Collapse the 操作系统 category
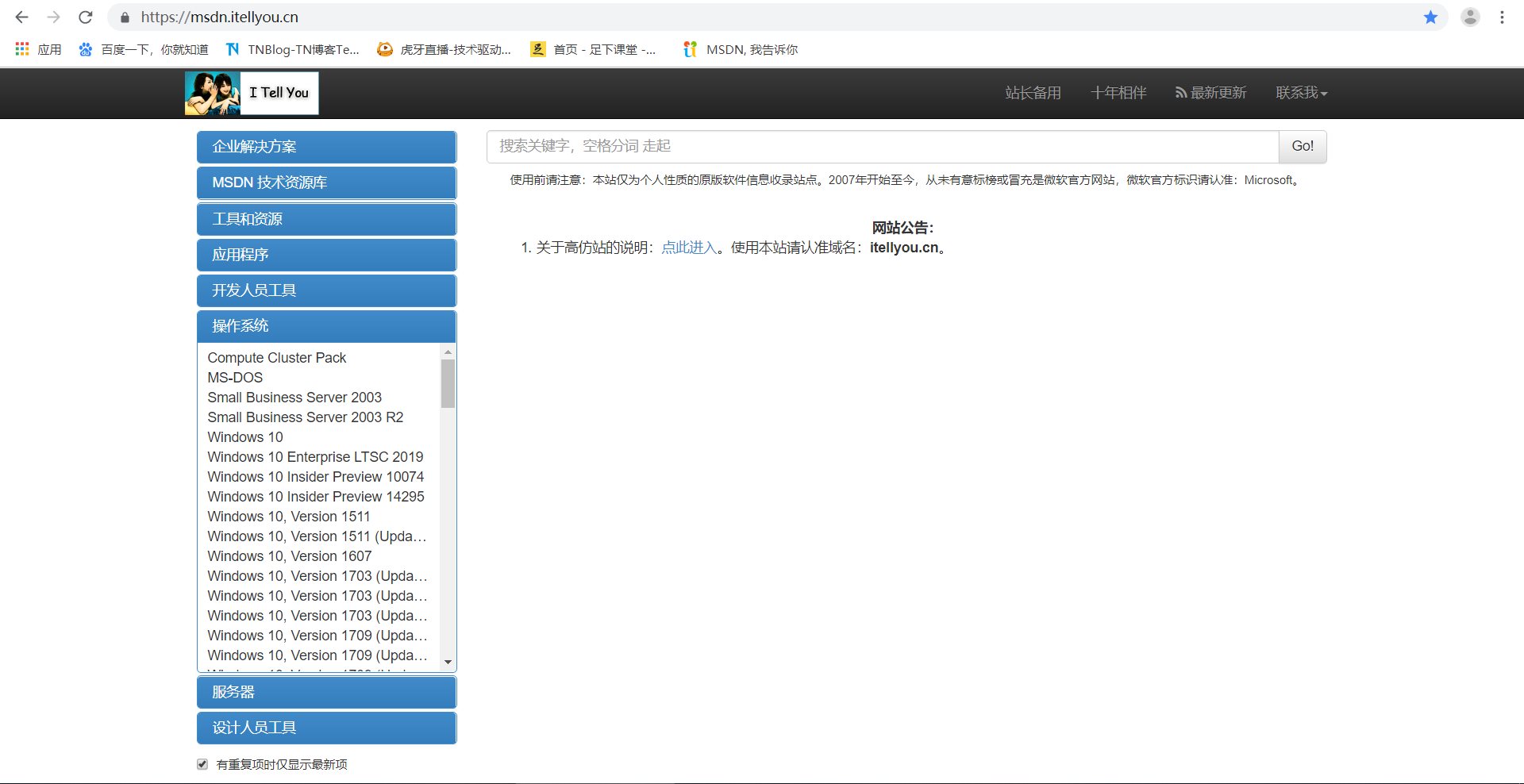The width and height of the screenshot is (1524, 784). click(326, 326)
